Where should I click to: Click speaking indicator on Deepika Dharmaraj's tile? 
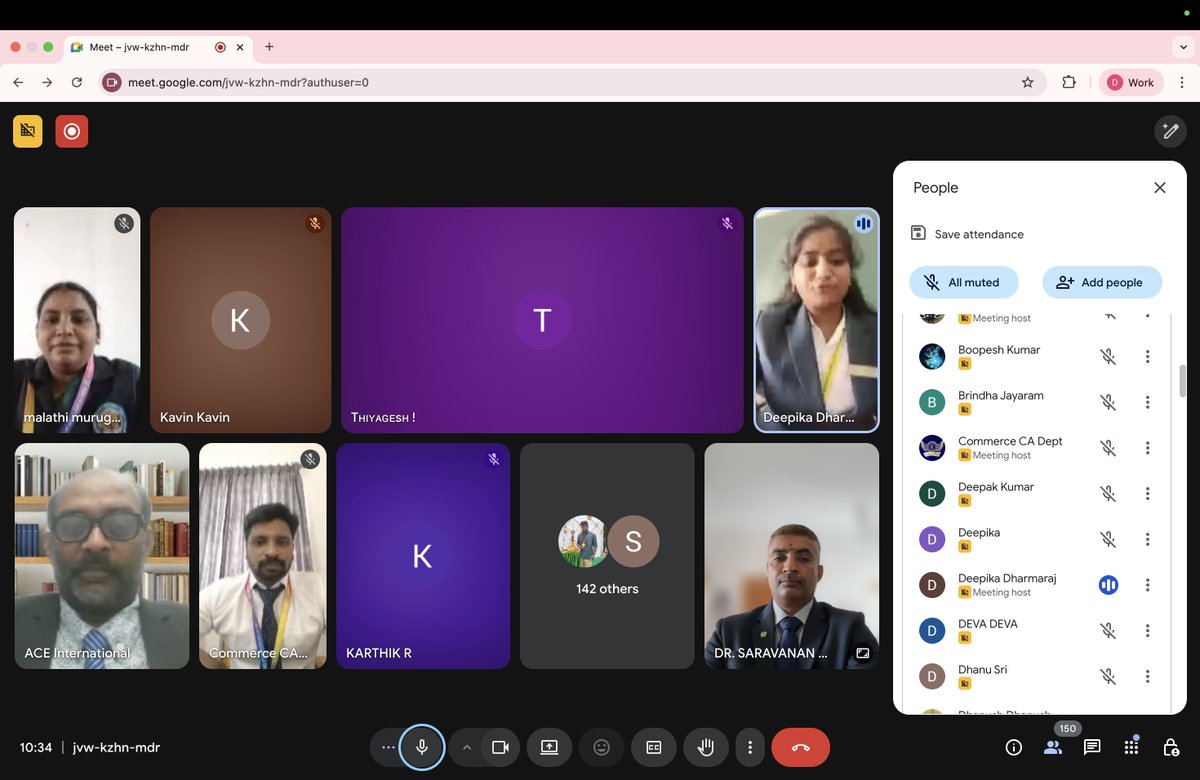coord(863,224)
